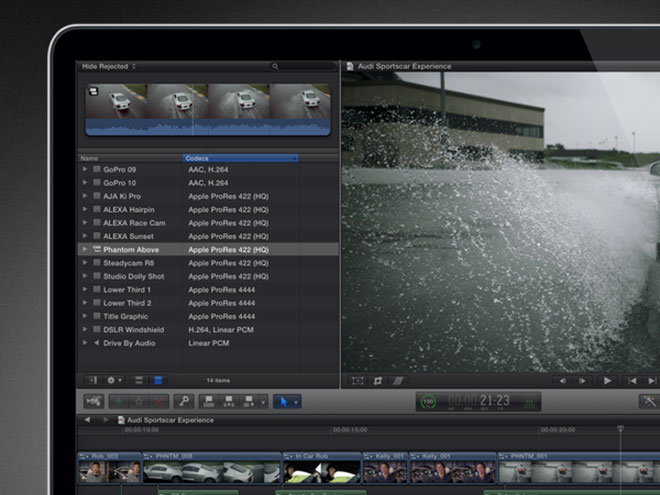This screenshot has height=495, width=660.
Task: Go back in timeline history arrow
Action: pyautogui.click(x=87, y=420)
